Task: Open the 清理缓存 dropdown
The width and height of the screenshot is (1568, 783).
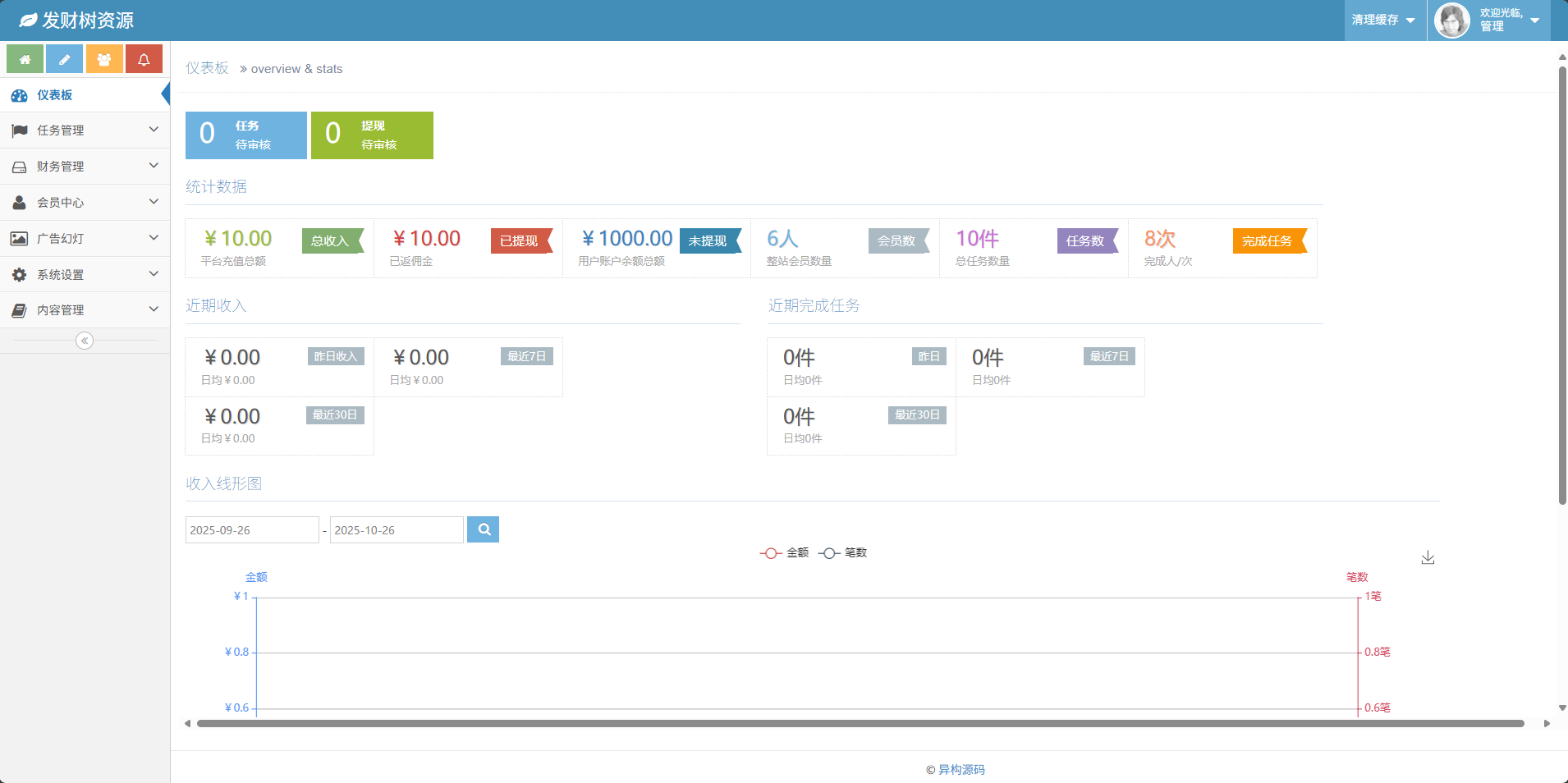Action: [x=1383, y=20]
